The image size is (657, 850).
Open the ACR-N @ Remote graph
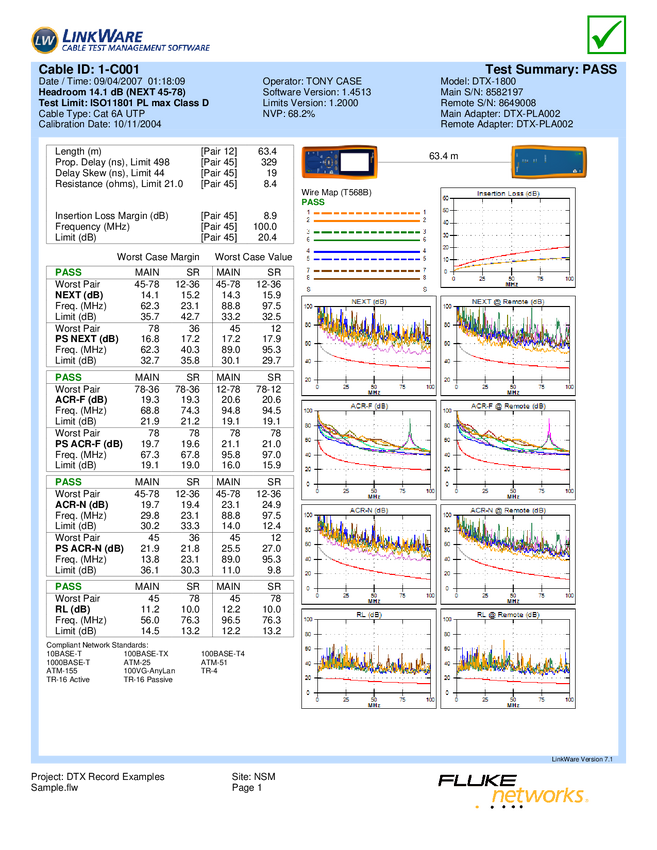[x=508, y=555]
